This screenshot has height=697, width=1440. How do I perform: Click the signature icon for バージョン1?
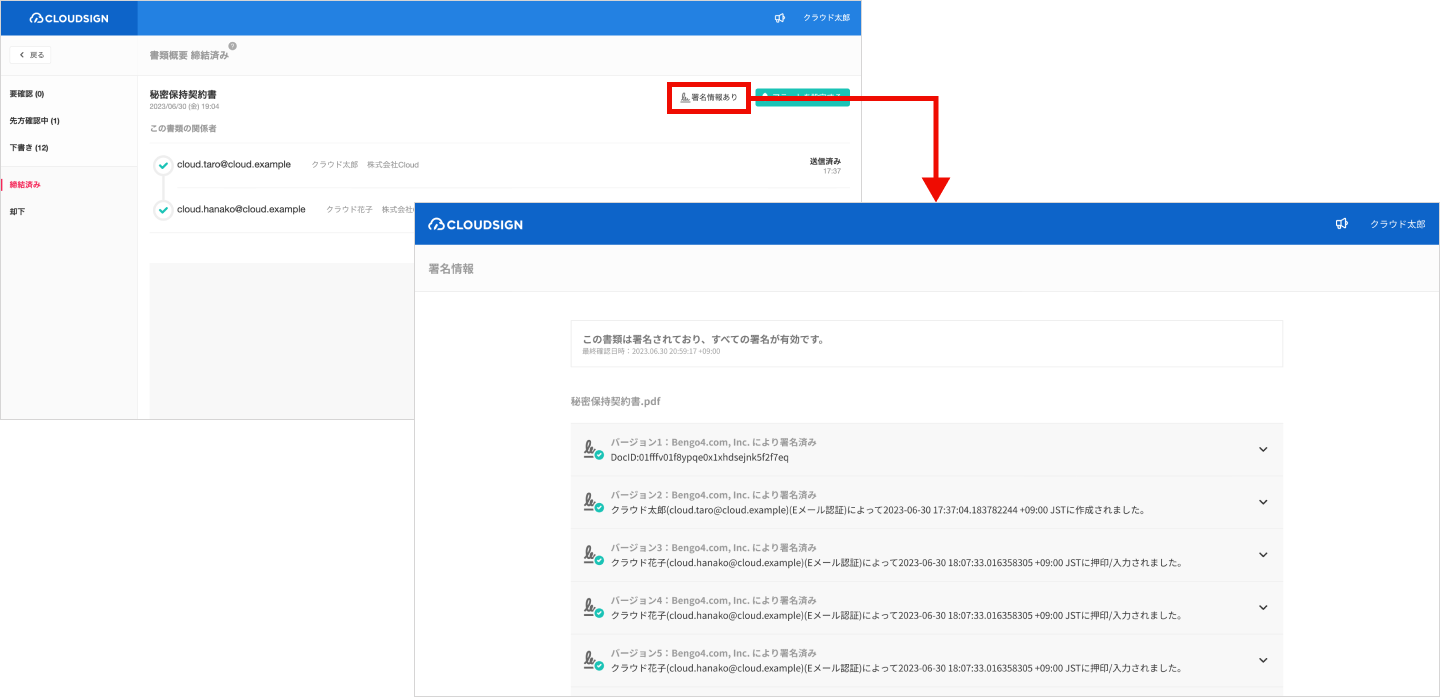(593, 449)
